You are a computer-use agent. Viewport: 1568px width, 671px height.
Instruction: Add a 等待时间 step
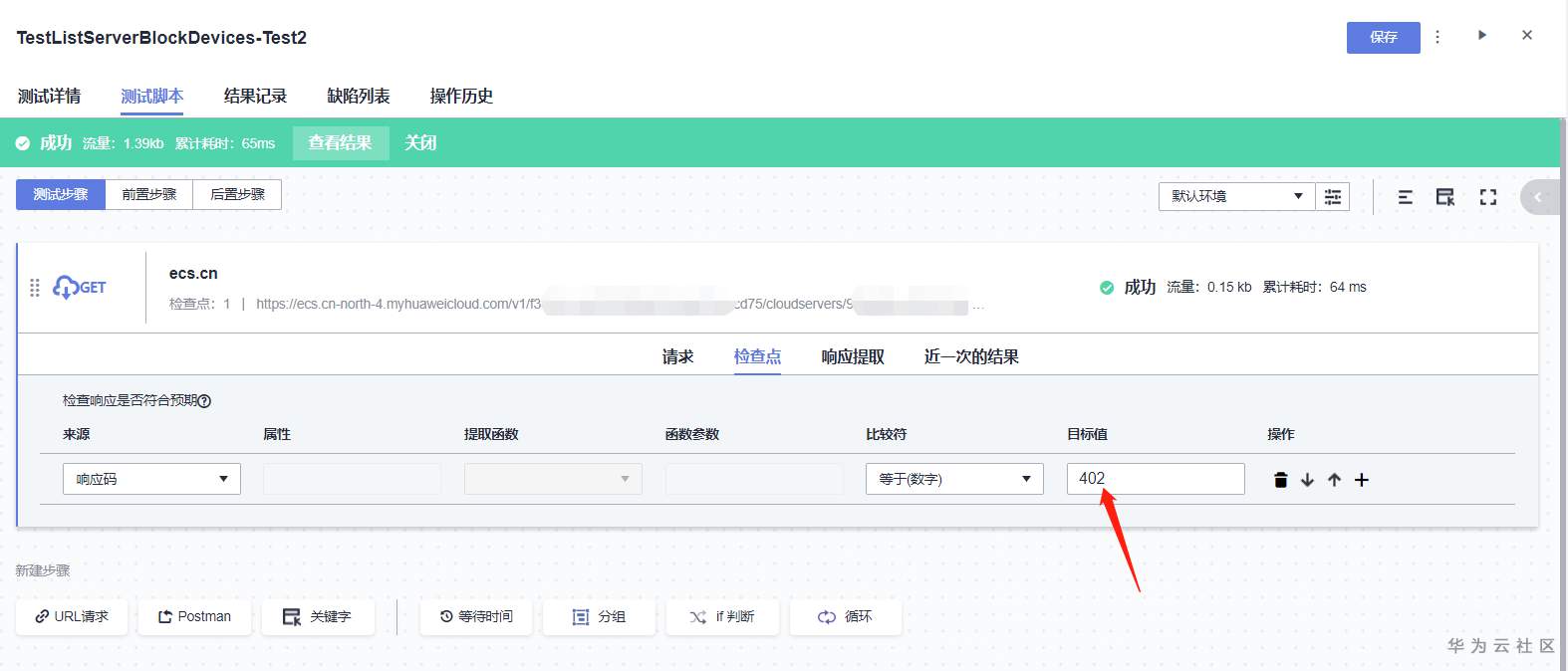click(476, 617)
